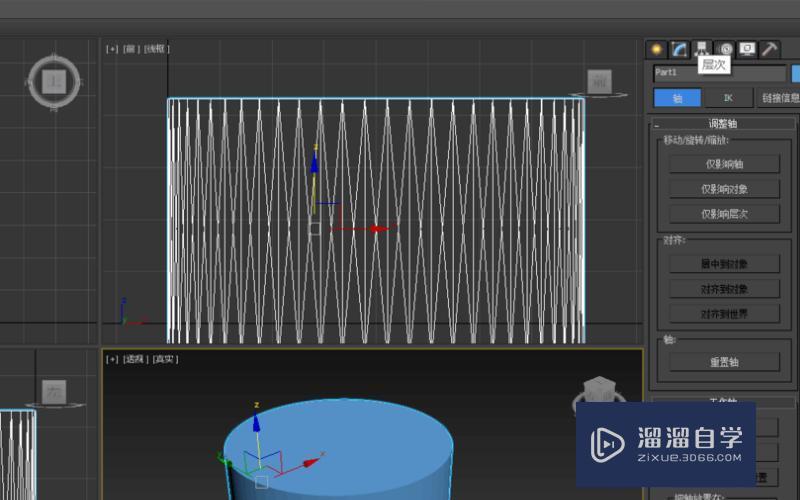Select the green Y-axis handle in perspective viewport
Image resolution: width=800 pixels, height=500 pixels.
click(x=224, y=459)
